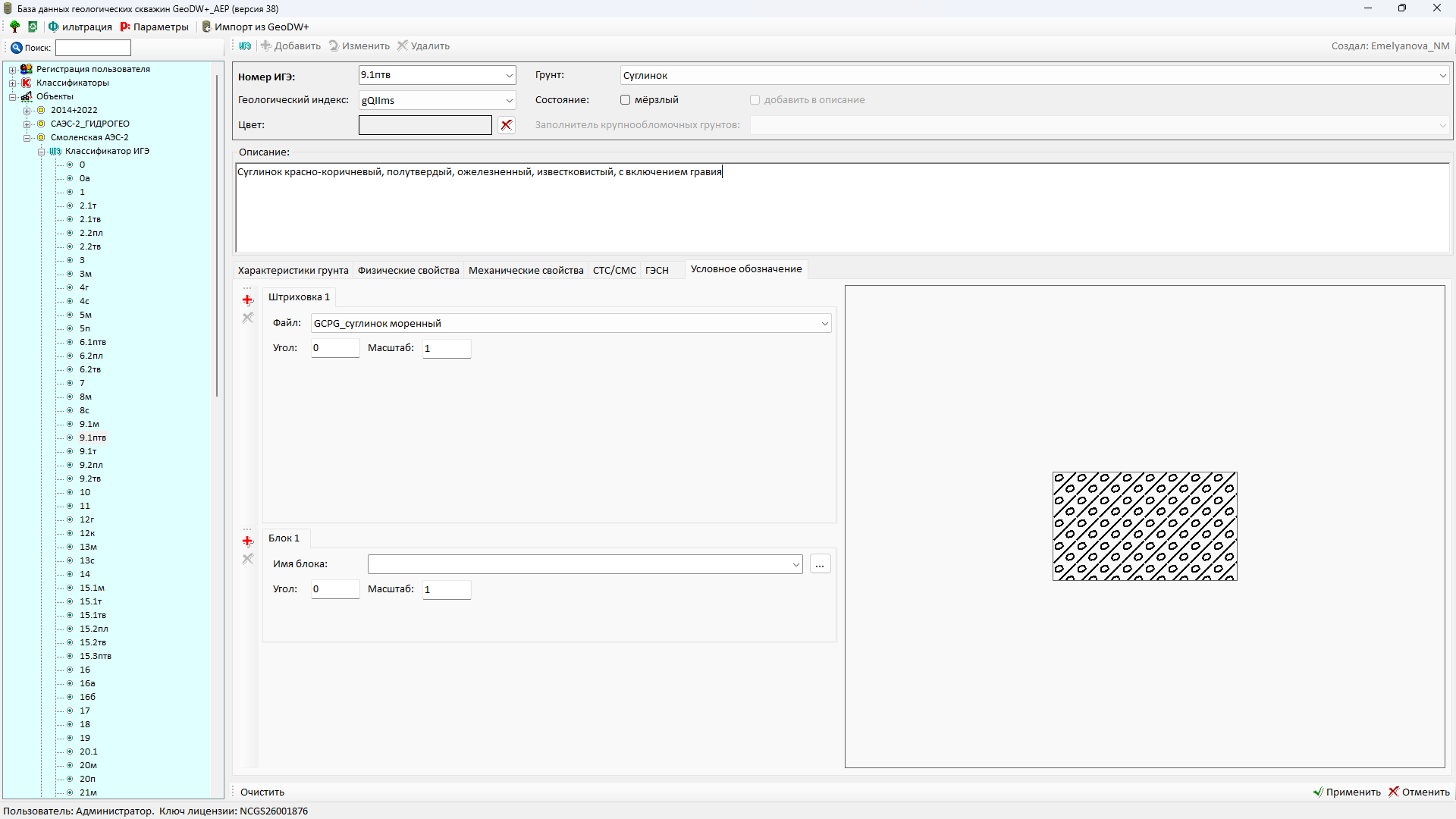The image size is (1456, 819).
Task: Open the Фильтрация toolbar item
Action: [x=80, y=27]
